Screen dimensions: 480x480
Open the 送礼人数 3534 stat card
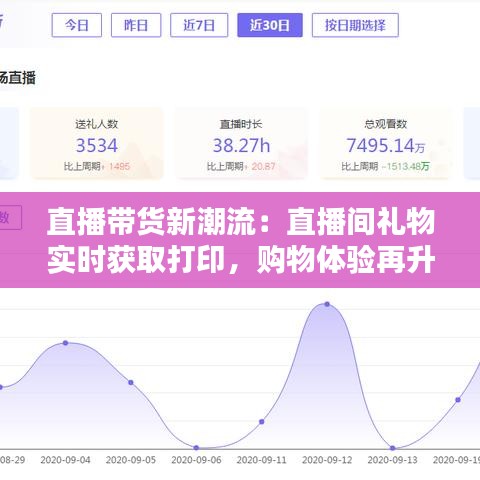(97, 143)
